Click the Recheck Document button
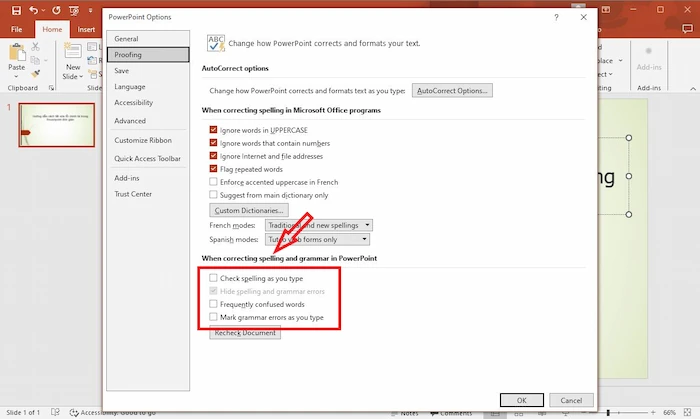 point(245,333)
